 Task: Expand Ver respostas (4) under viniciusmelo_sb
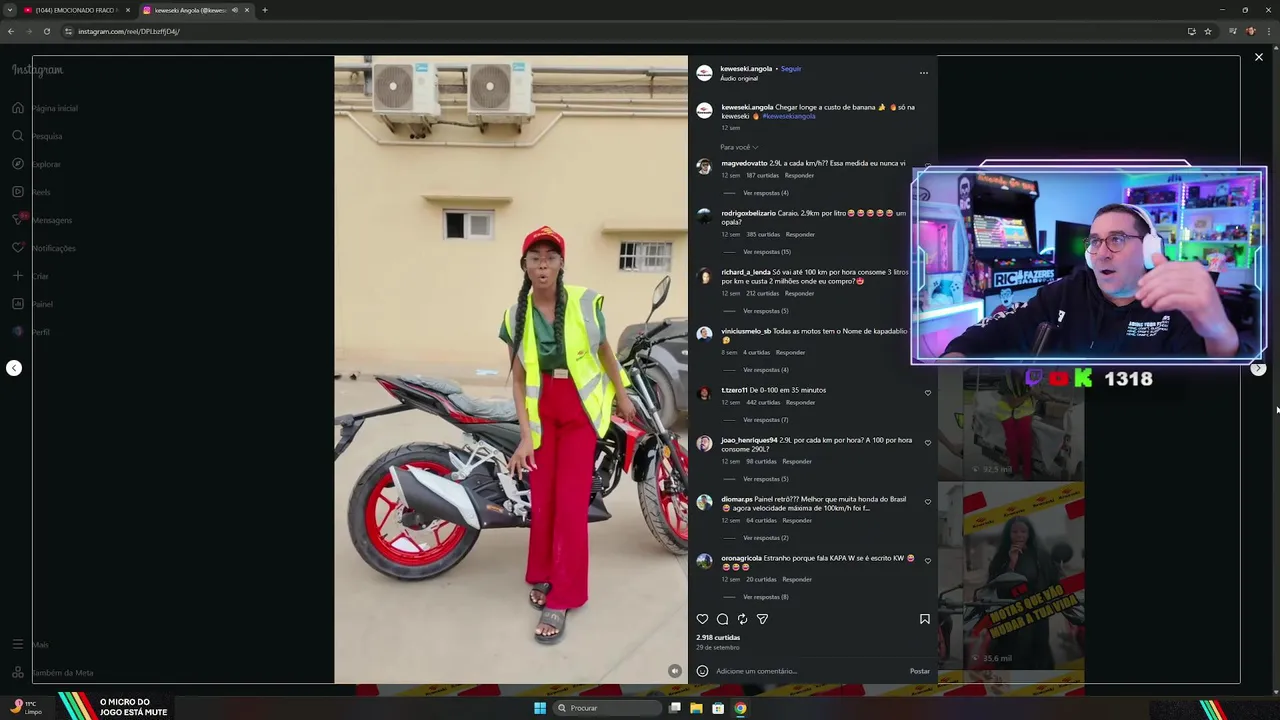[x=766, y=370]
